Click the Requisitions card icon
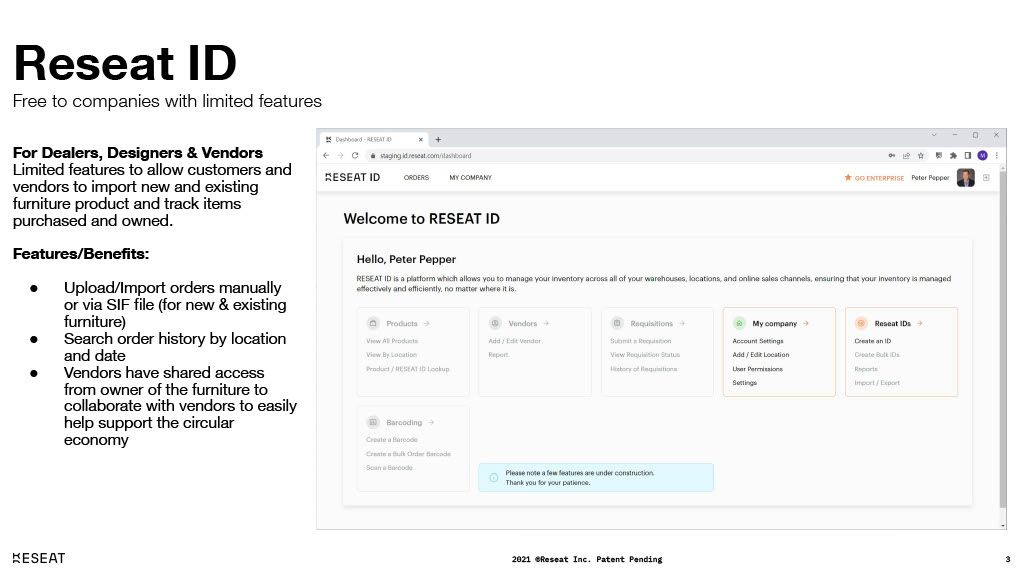Viewport: 1024px width, 576px height. click(616, 323)
